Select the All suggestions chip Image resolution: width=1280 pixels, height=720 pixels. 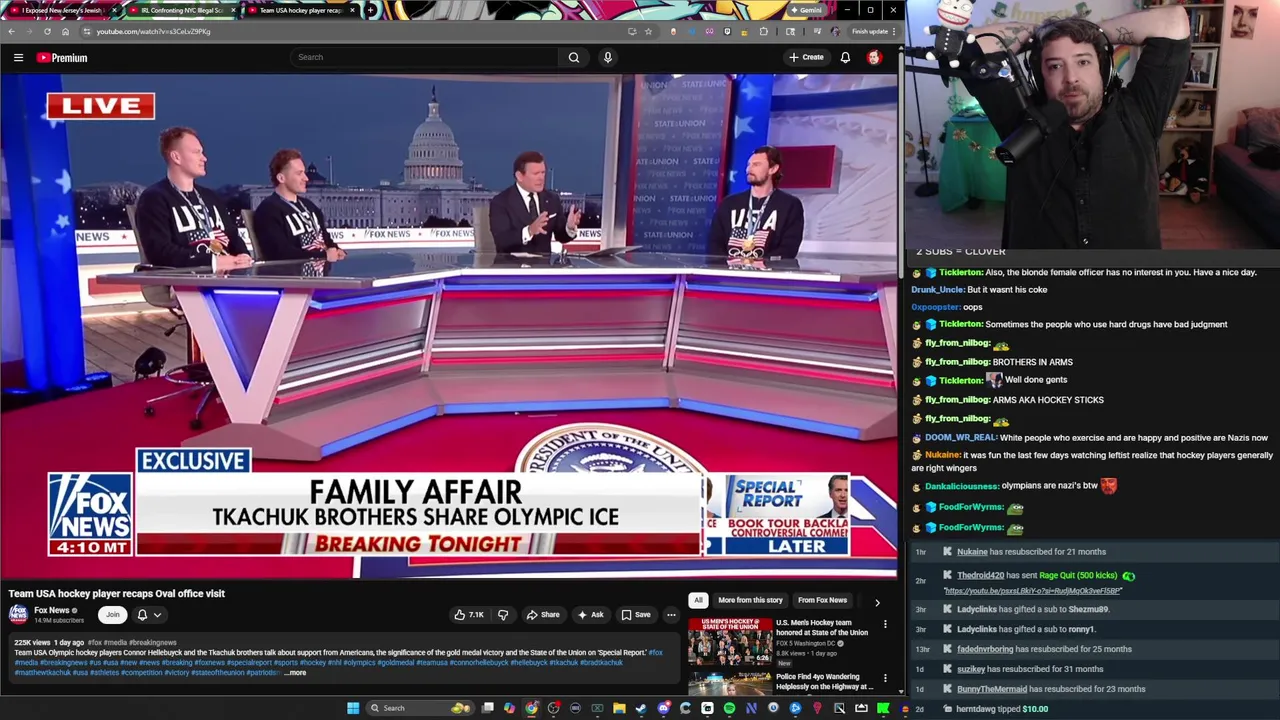click(698, 600)
